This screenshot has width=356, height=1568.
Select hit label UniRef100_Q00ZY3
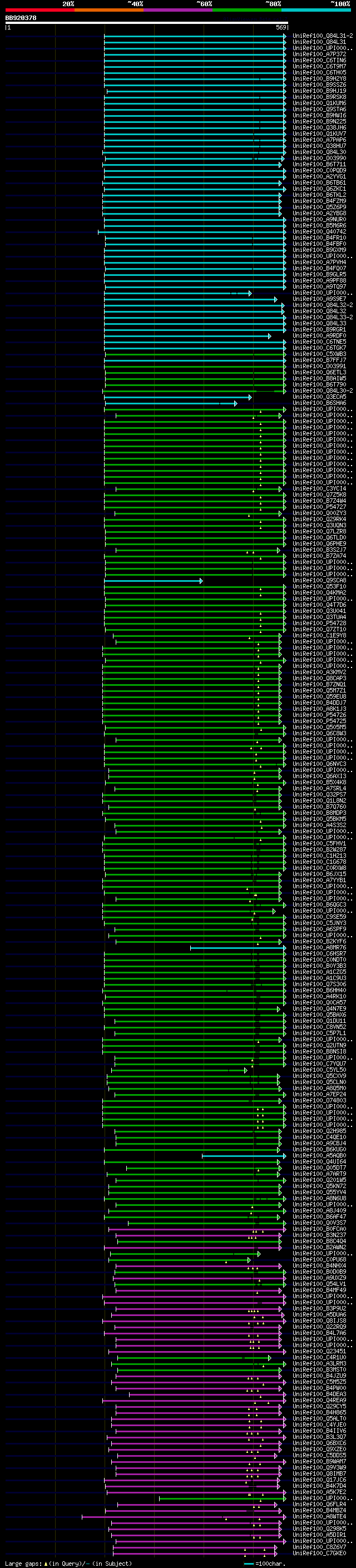pos(319,513)
